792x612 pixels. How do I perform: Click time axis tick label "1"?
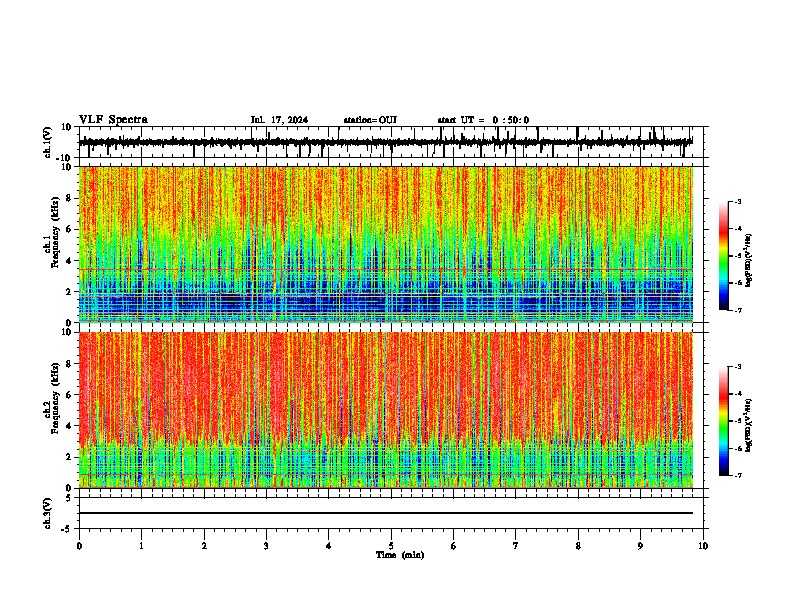[141, 546]
